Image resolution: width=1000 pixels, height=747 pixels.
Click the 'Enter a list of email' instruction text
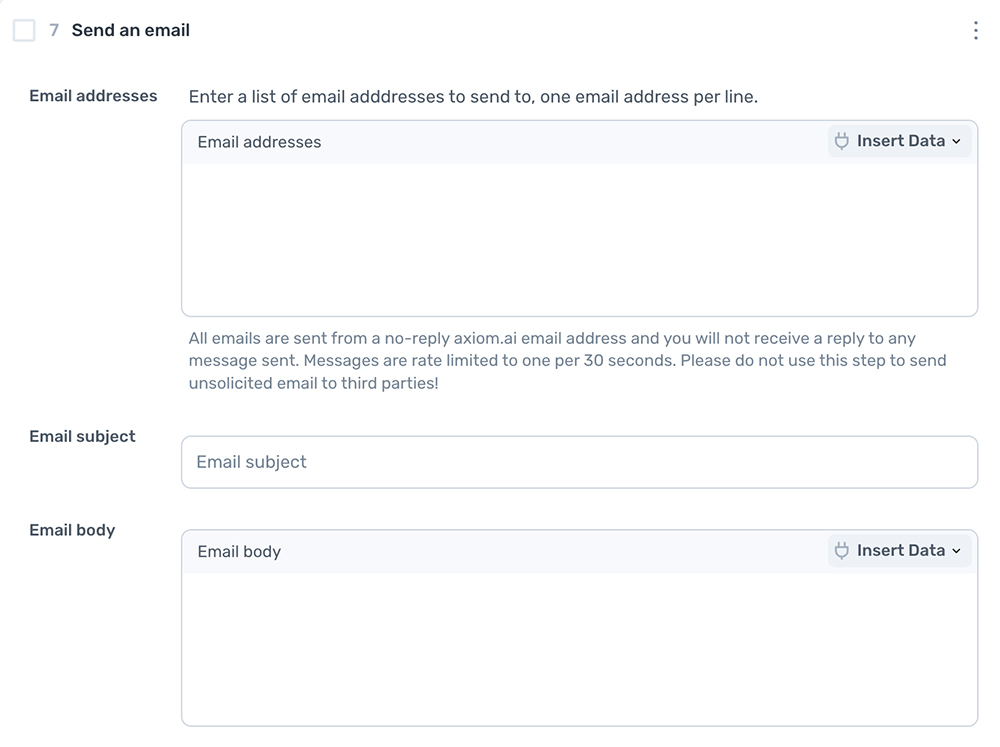(473, 97)
